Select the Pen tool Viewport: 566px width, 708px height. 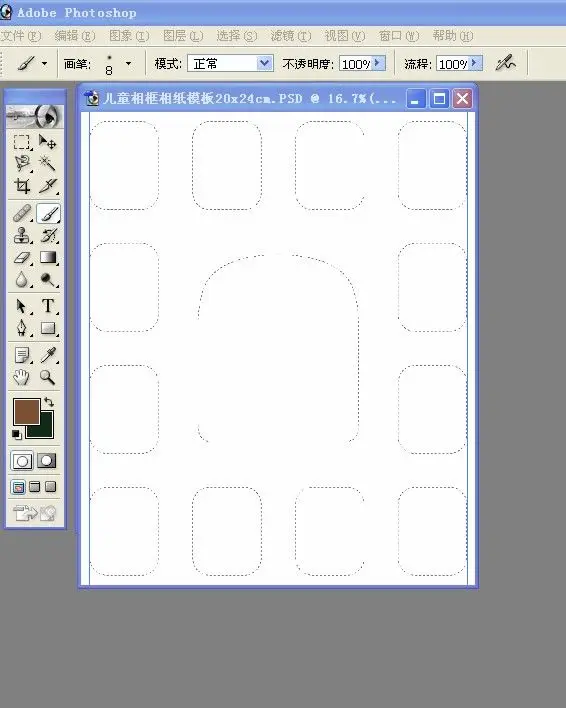click(x=22, y=328)
